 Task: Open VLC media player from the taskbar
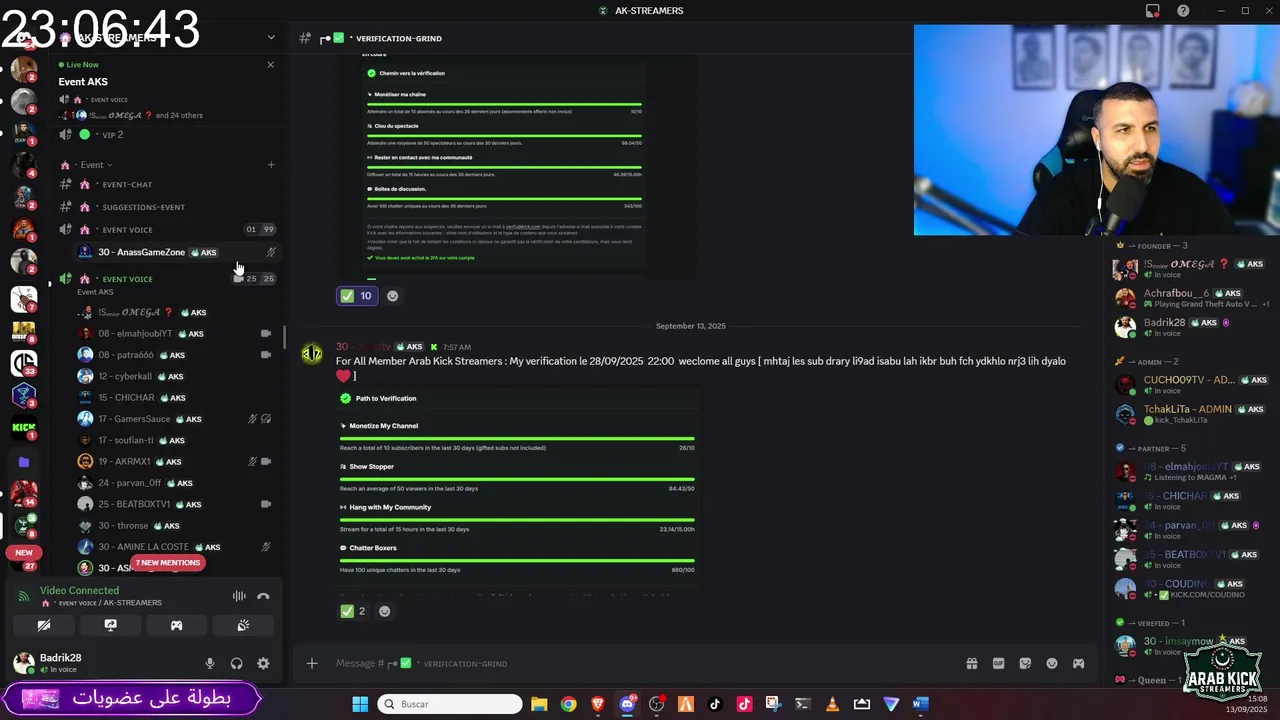(832, 704)
